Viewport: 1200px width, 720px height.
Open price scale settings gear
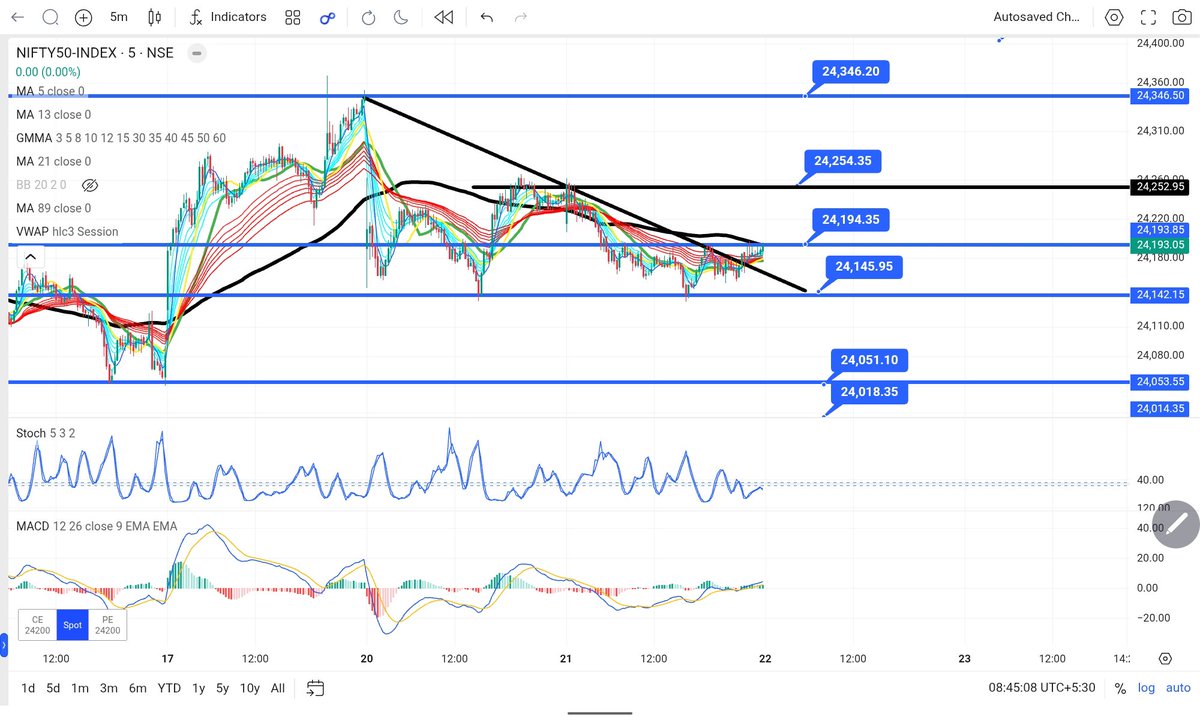pyautogui.click(x=1165, y=658)
